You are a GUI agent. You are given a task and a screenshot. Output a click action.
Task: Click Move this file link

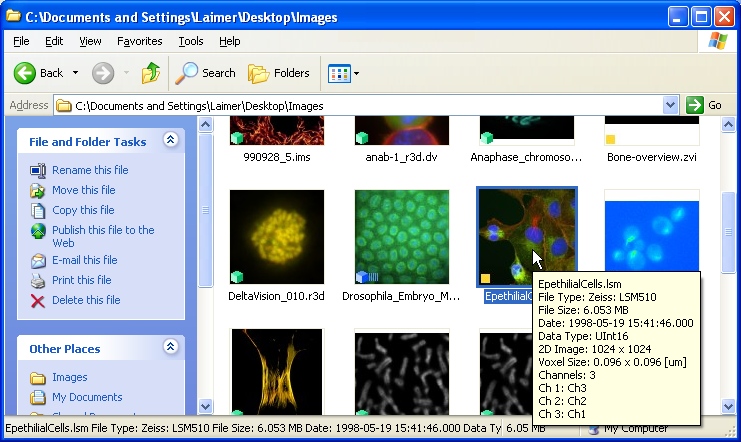[x=84, y=190]
